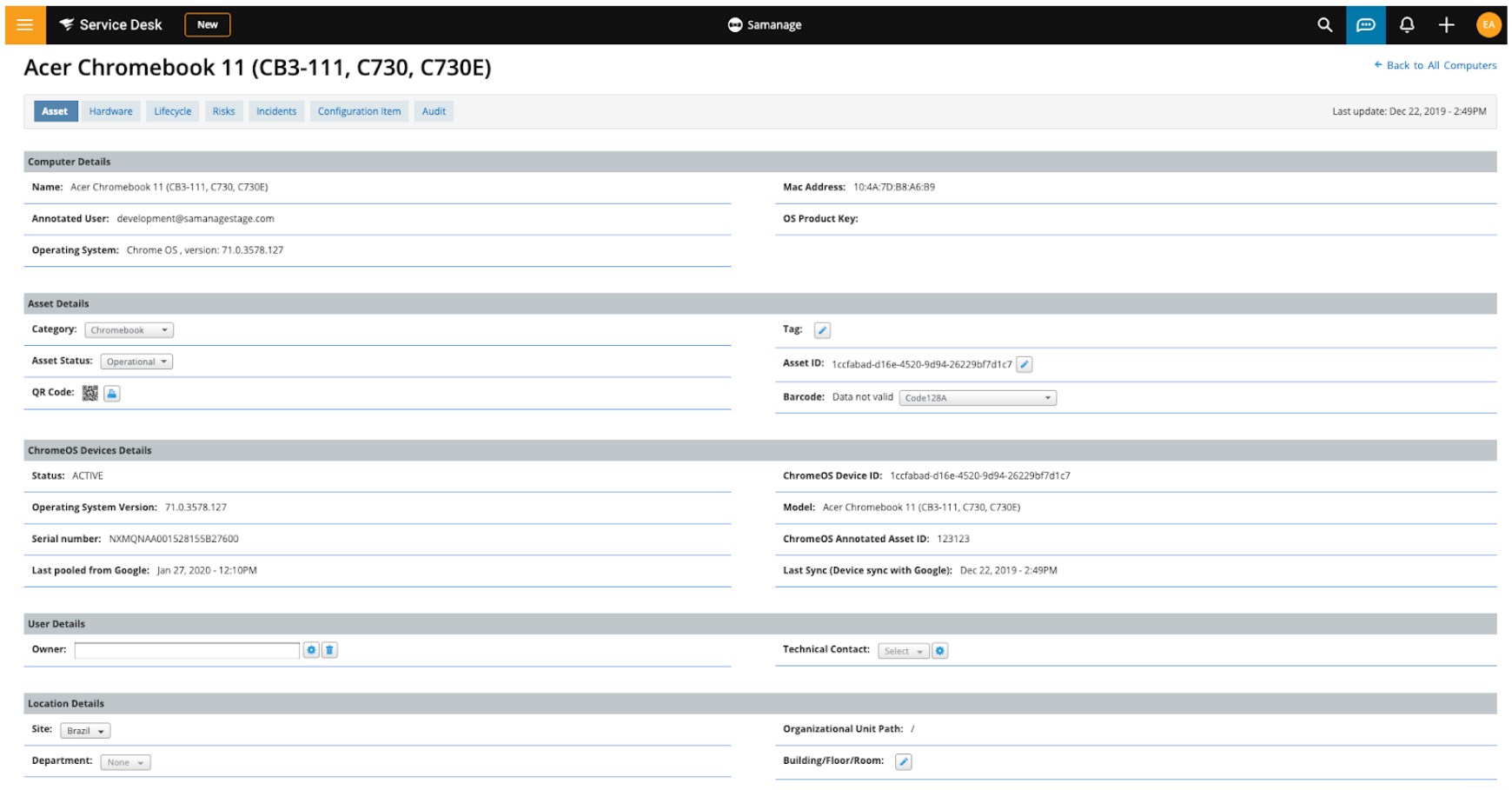Click serial number NXMQNAA001528155B27600

[x=174, y=539]
